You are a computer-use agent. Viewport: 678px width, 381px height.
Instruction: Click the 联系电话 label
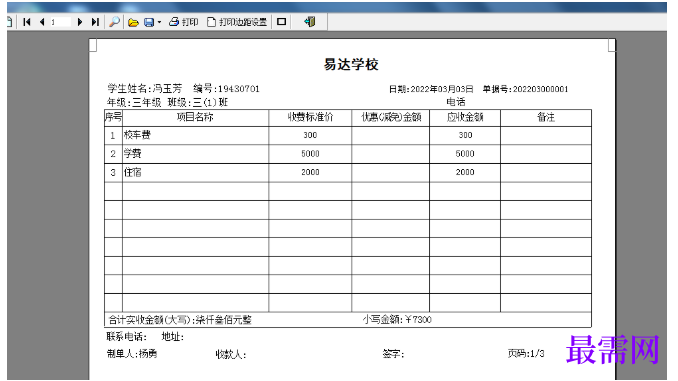[126, 337]
